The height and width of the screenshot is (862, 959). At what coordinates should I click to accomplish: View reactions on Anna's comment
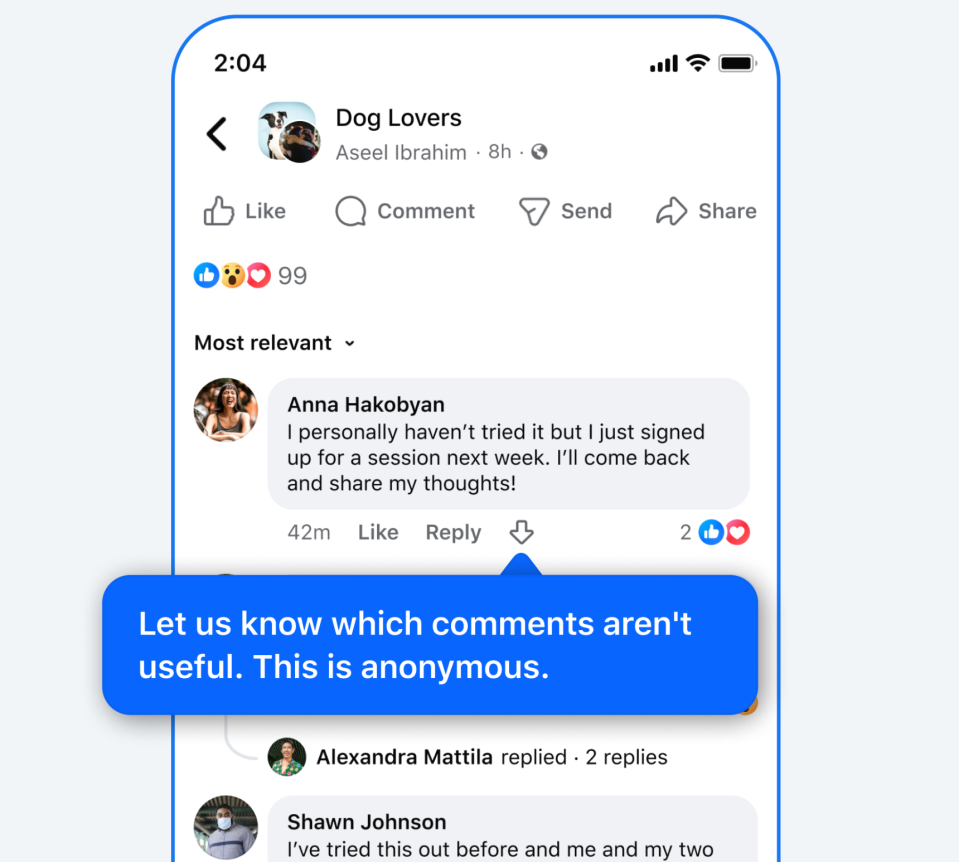[x=714, y=532]
